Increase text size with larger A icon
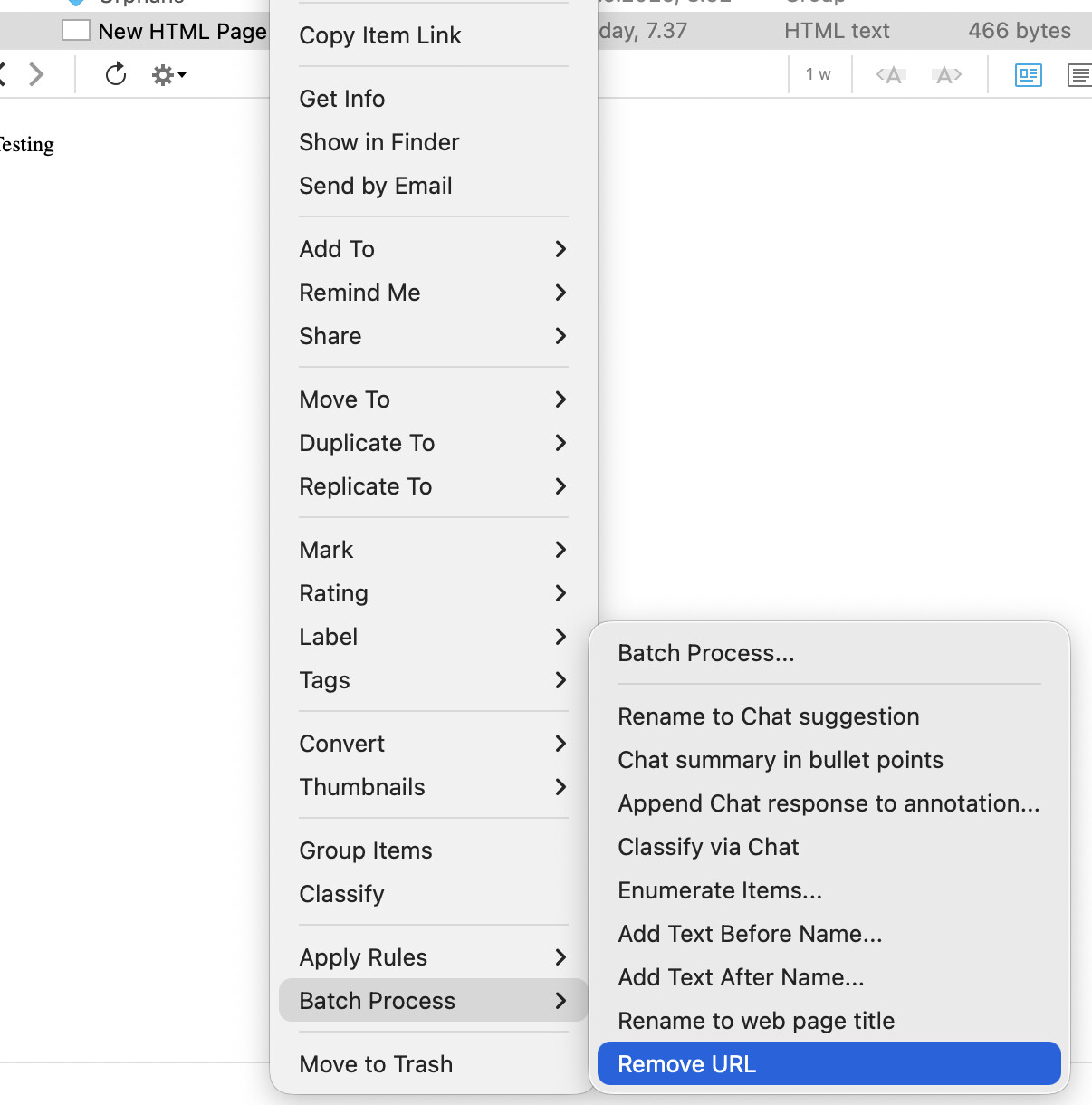 point(947,75)
